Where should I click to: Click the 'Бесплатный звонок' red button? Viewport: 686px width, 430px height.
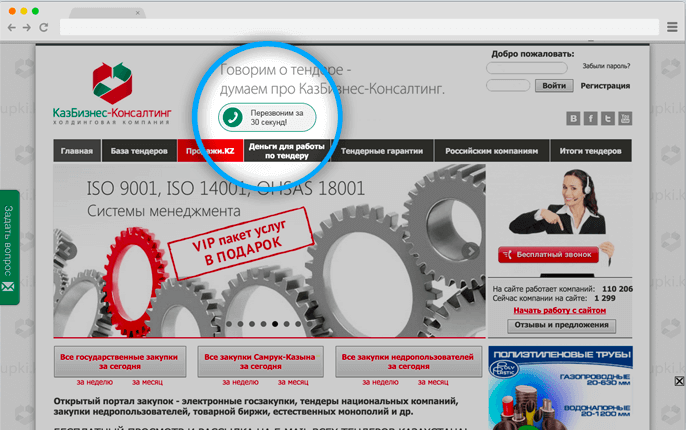[548, 255]
